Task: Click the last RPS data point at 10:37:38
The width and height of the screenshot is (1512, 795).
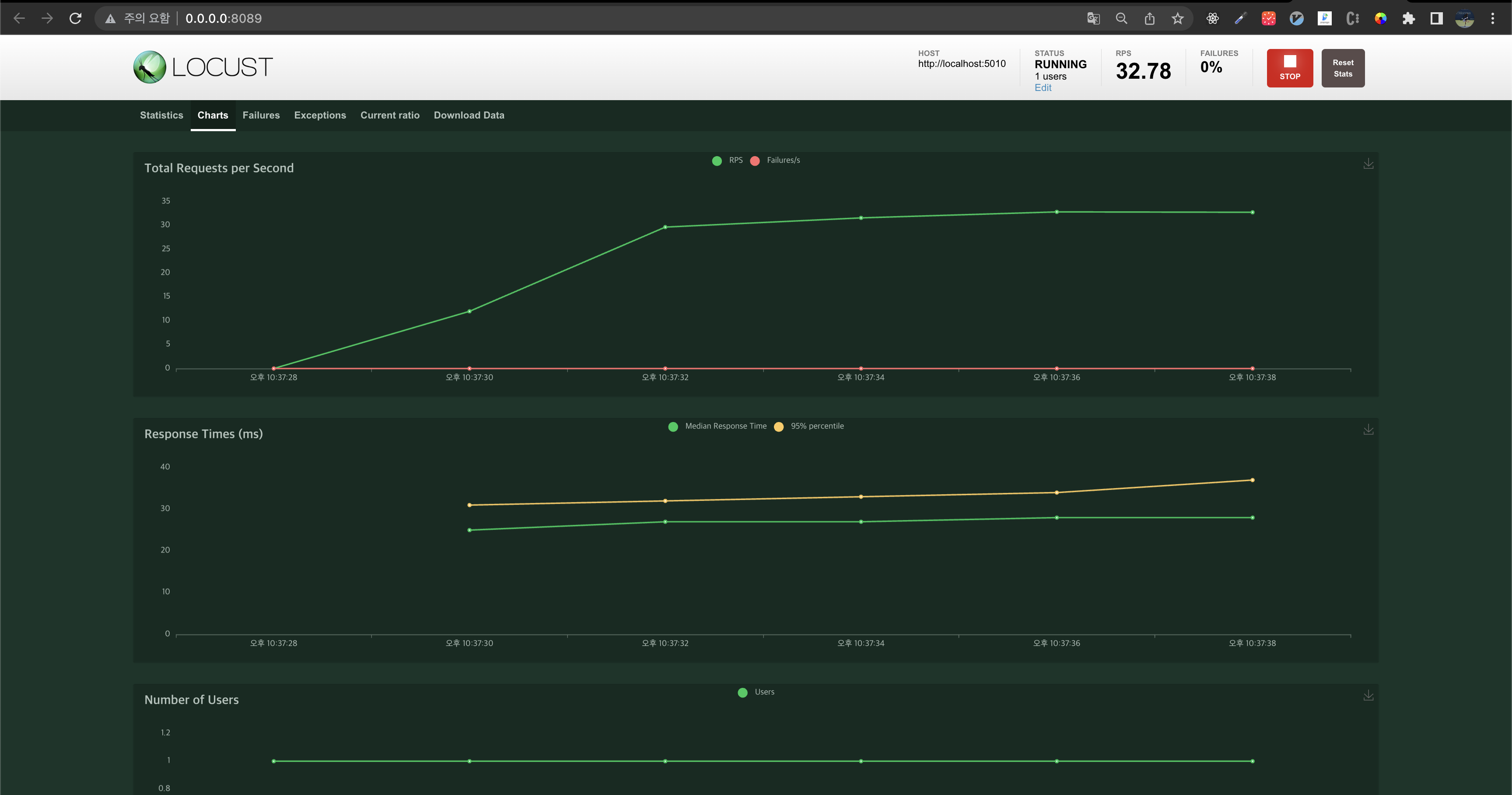Action: pyautogui.click(x=1252, y=213)
